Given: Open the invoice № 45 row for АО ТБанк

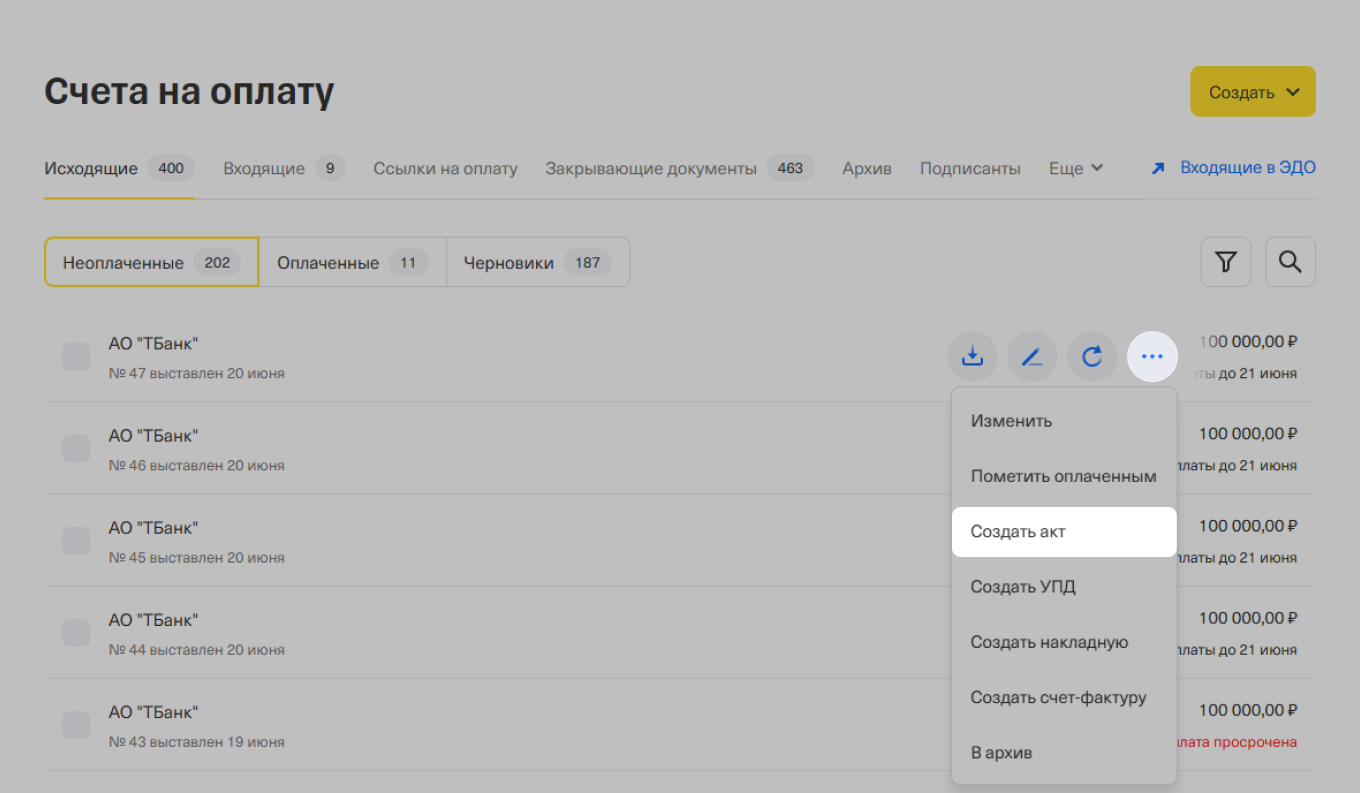Looking at the screenshot, I should pyautogui.click(x=400, y=540).
